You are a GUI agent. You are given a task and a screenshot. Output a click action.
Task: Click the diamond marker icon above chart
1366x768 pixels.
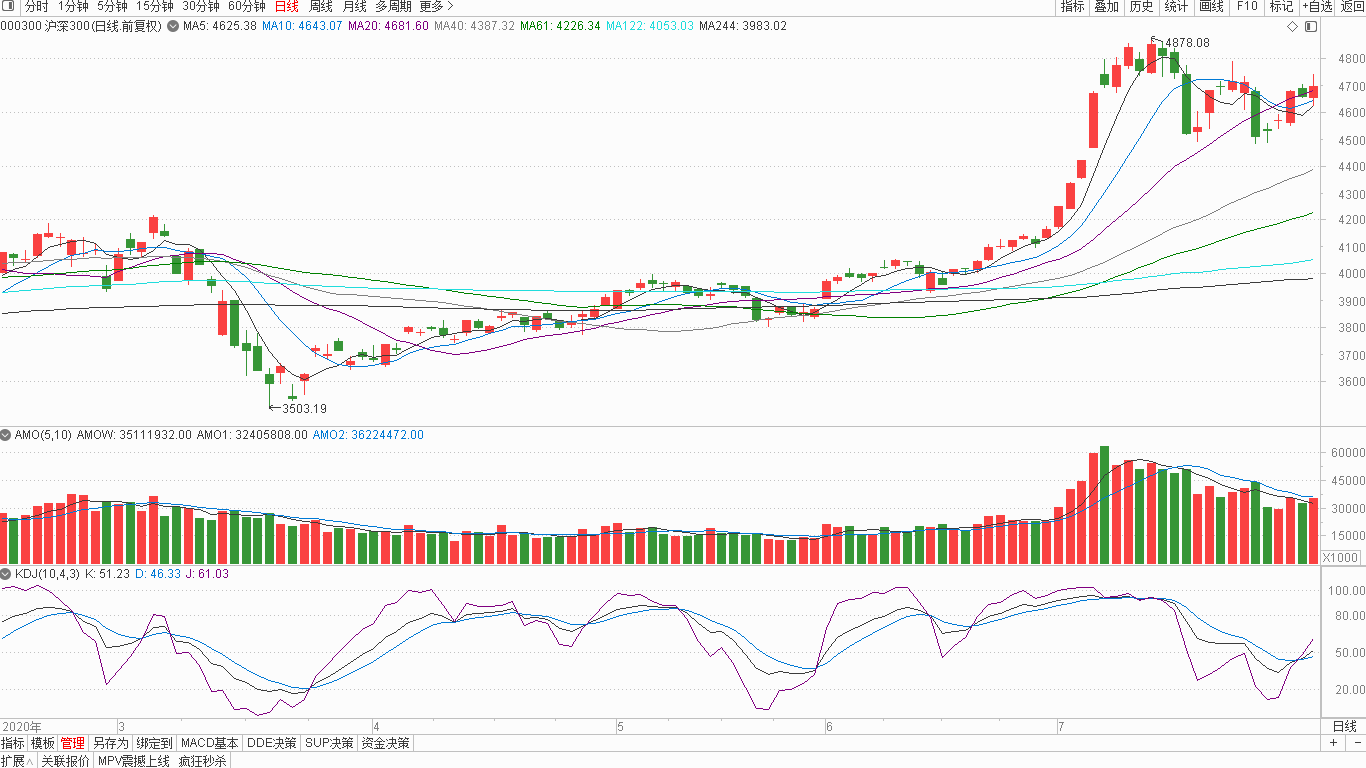click(1292, 26)
